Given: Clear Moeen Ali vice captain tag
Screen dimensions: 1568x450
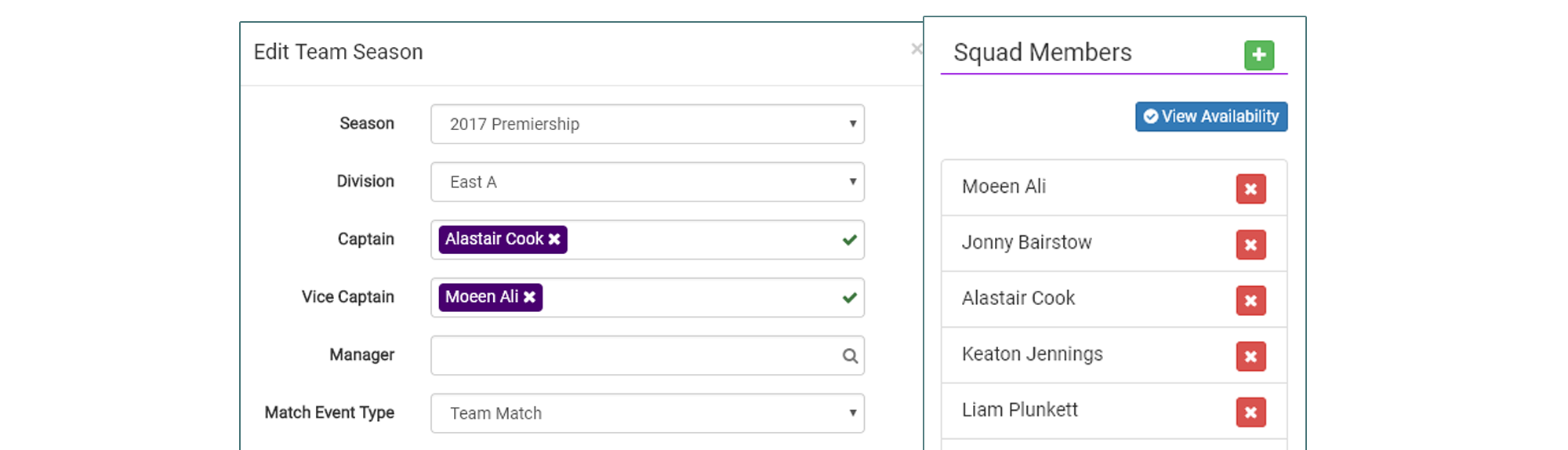Looking at the screenshot, I should point(530,297).
